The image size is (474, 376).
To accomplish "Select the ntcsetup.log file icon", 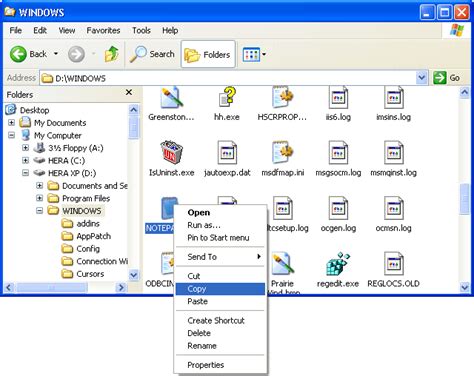I will click(283, 208).
